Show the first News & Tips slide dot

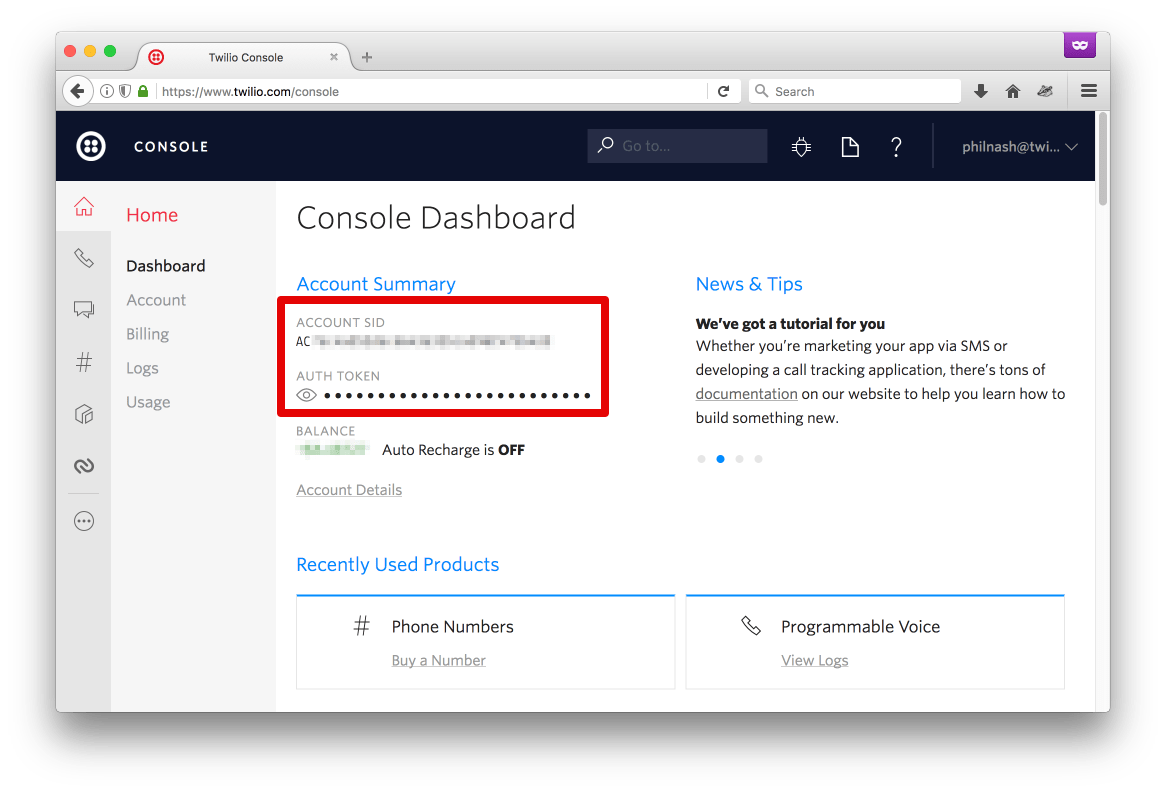[701, 459]
